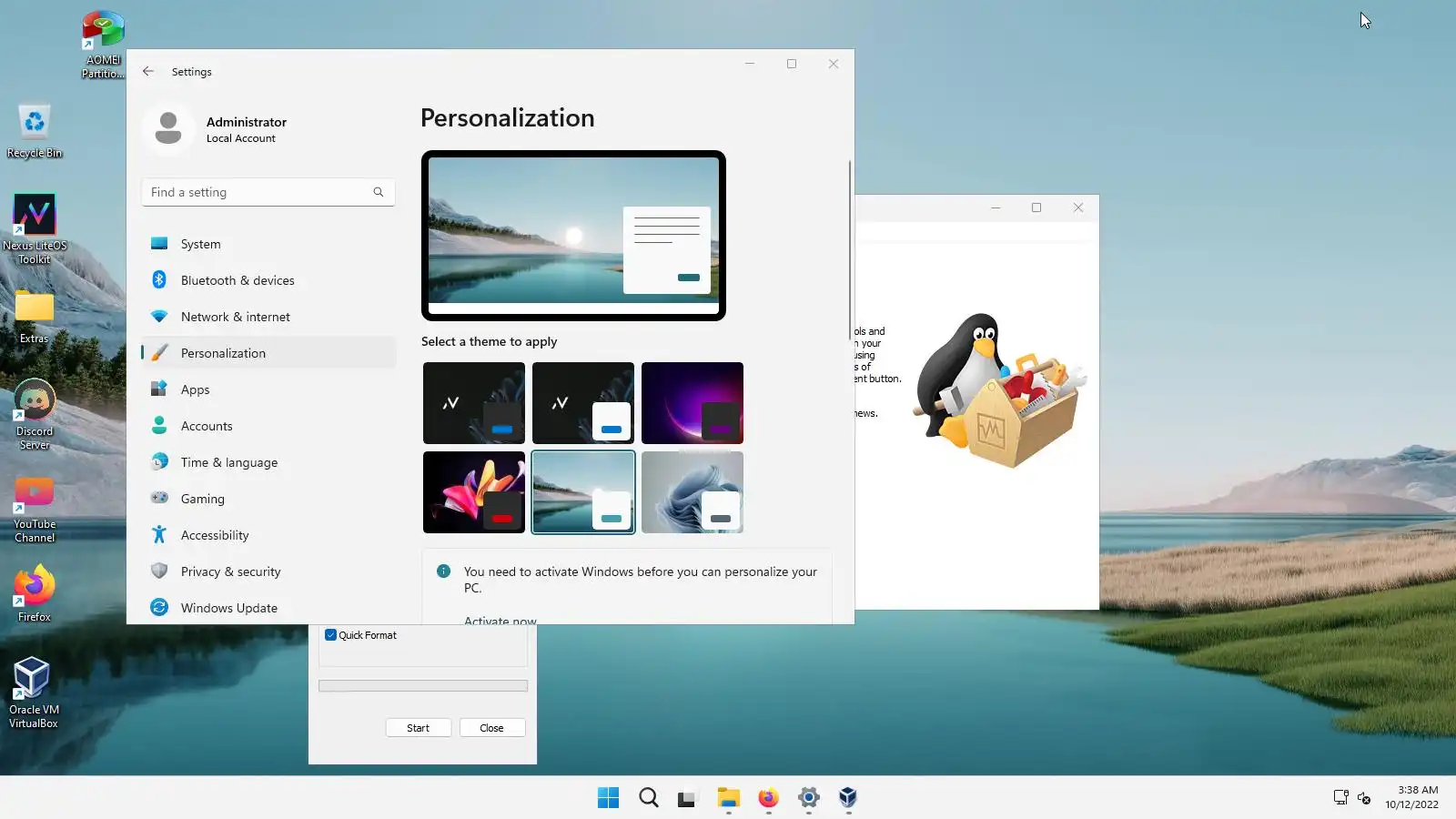Viewport: 1456px width, 819px height.
Task: Open the AOMEI Partition desktop shortcut
Action: [x=103, y=45]
